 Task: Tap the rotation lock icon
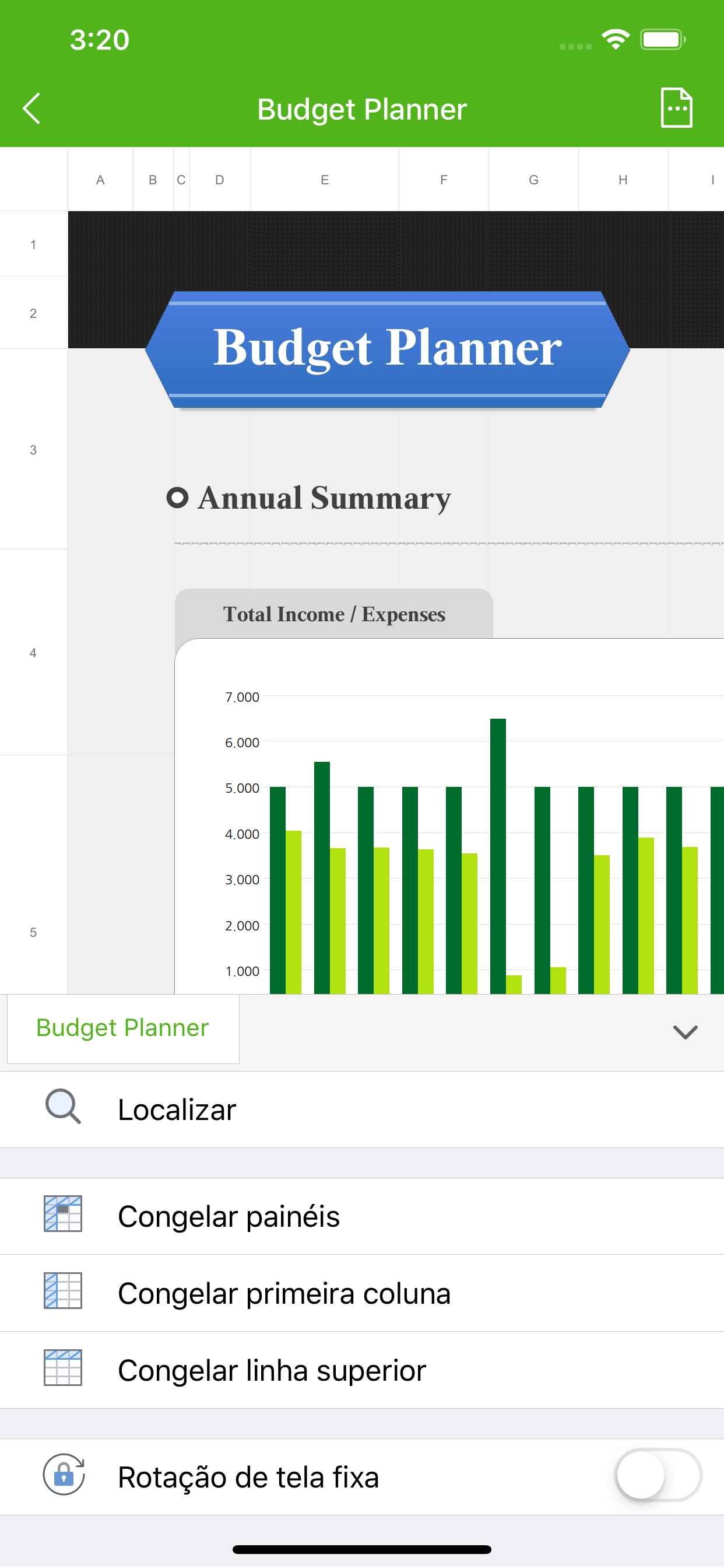(x=64, y=1473)
